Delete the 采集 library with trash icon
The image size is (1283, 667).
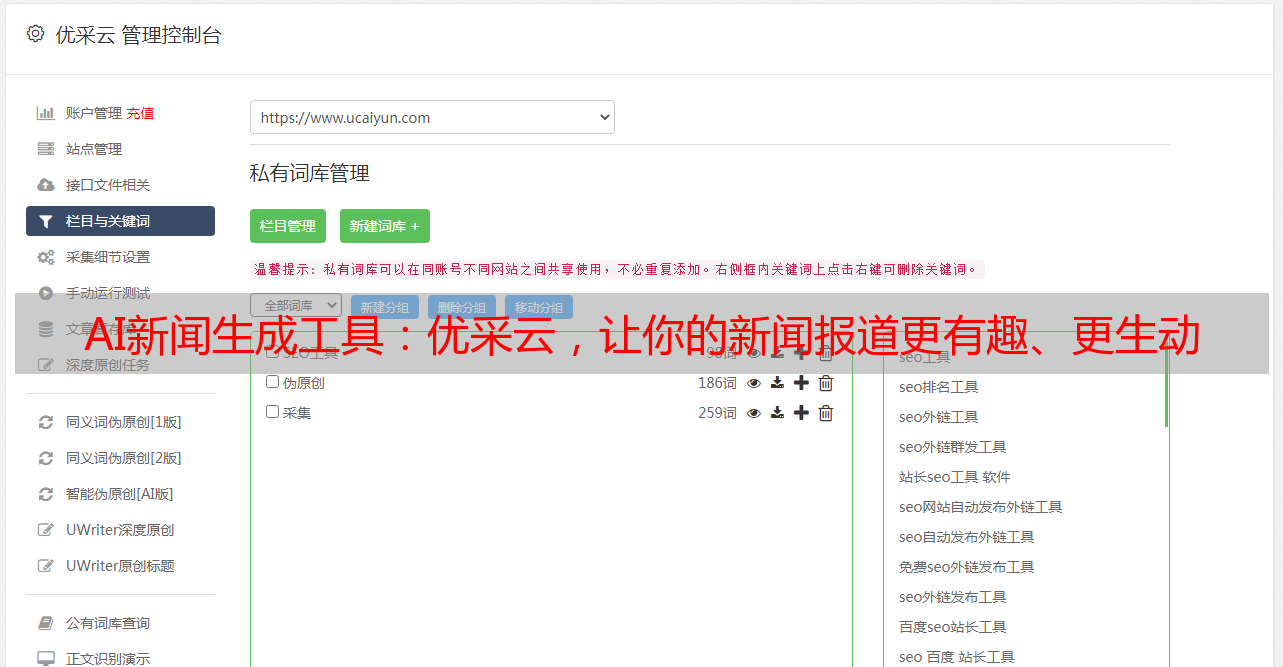click(826, 413)
